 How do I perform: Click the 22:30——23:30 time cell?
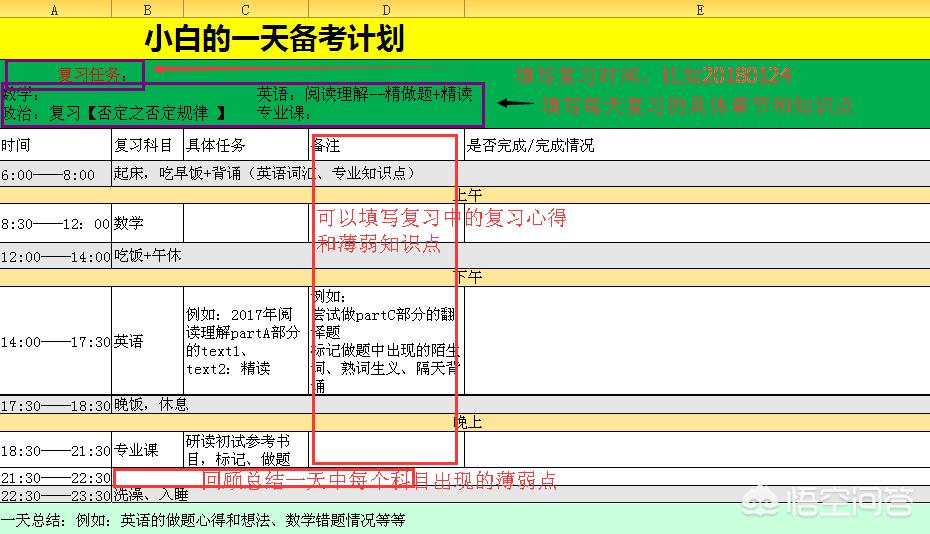(56, 495)
